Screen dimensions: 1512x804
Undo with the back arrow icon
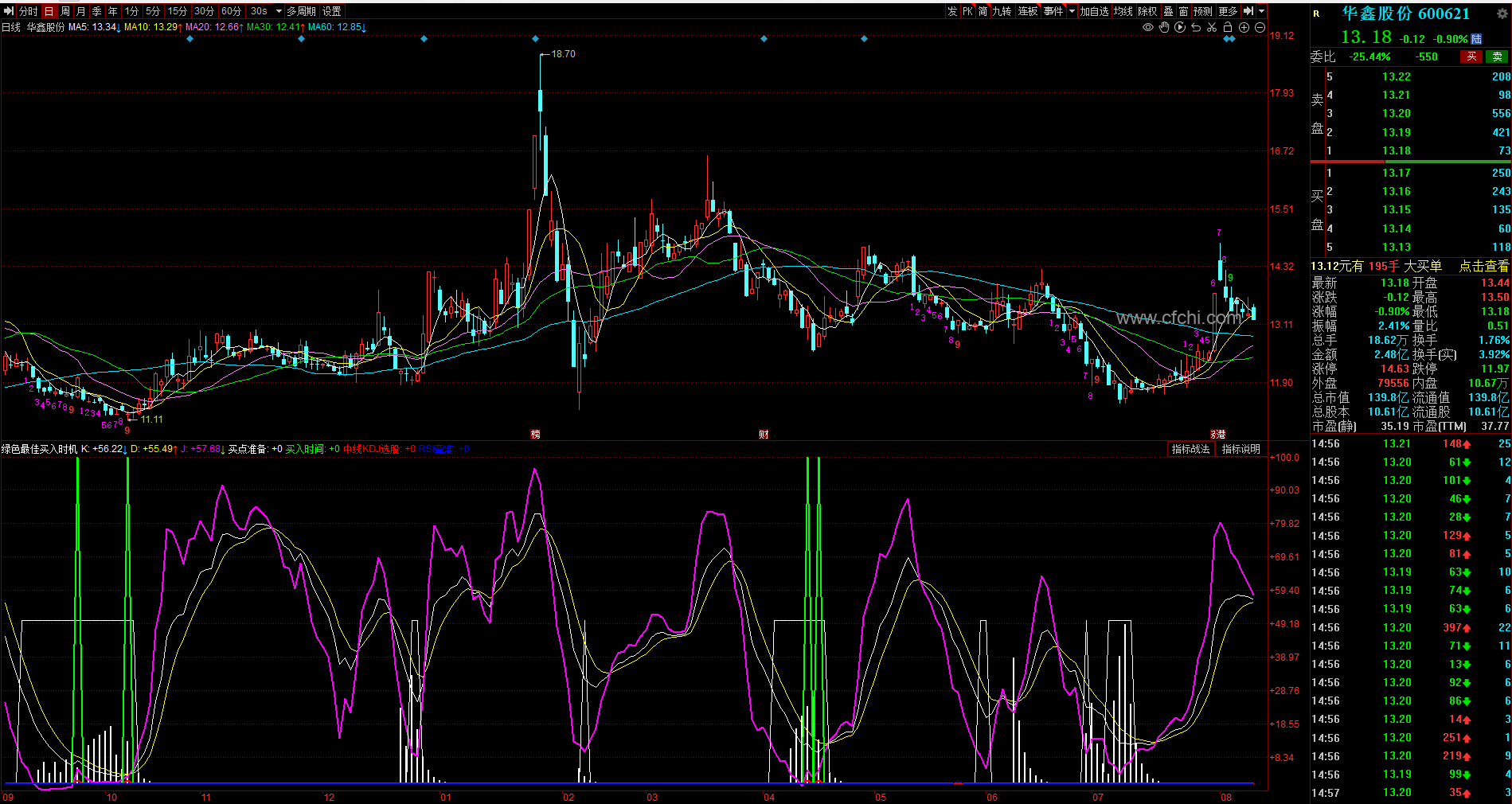pyautogui.click(x=1196, y=27)
